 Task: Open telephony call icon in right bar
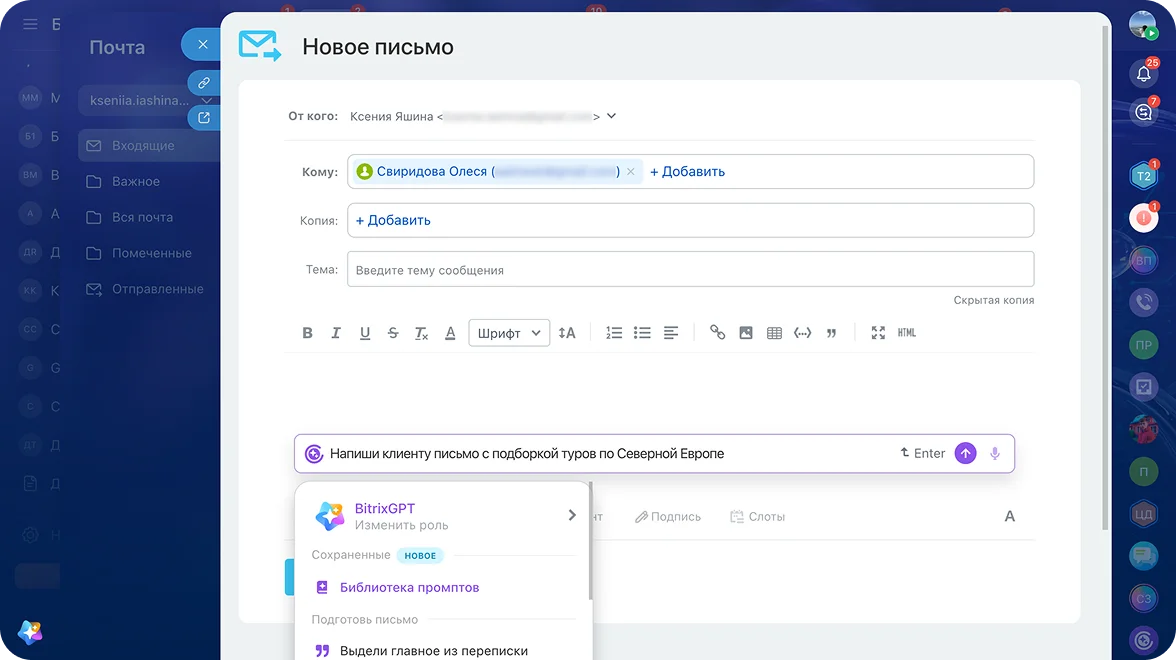[1143, 302]
